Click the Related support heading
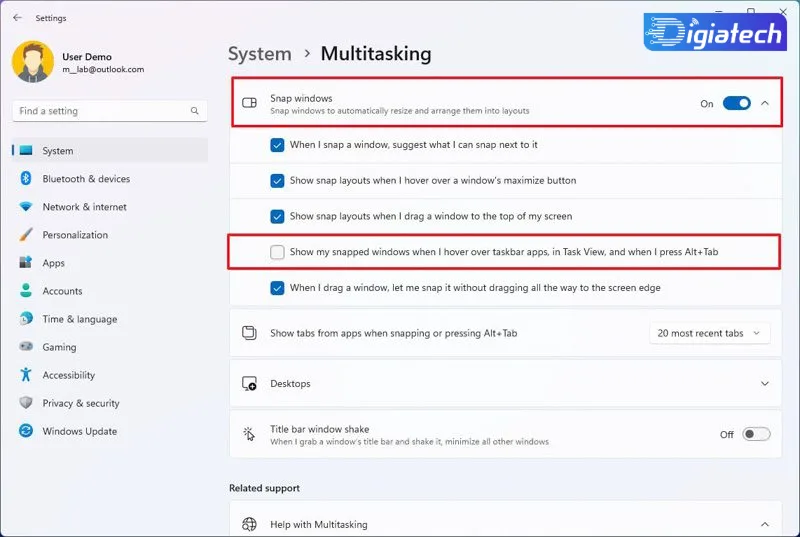Image resolution: width=800 pixels, height=537 pixels. click(264, 488)
